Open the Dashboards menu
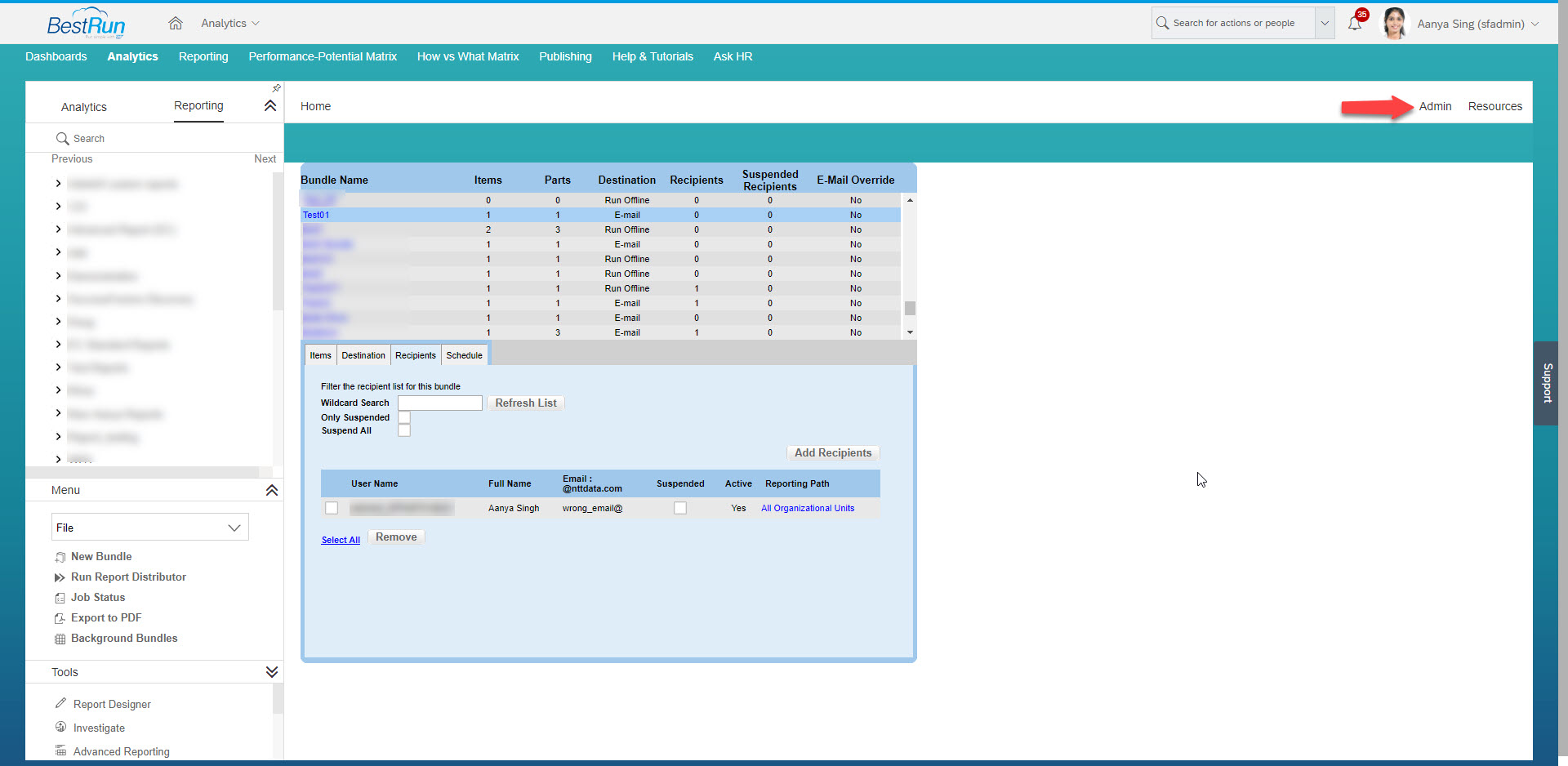The width and height of the screenshot is (1568, 766). pyautogui.click(x=56, y=56)
